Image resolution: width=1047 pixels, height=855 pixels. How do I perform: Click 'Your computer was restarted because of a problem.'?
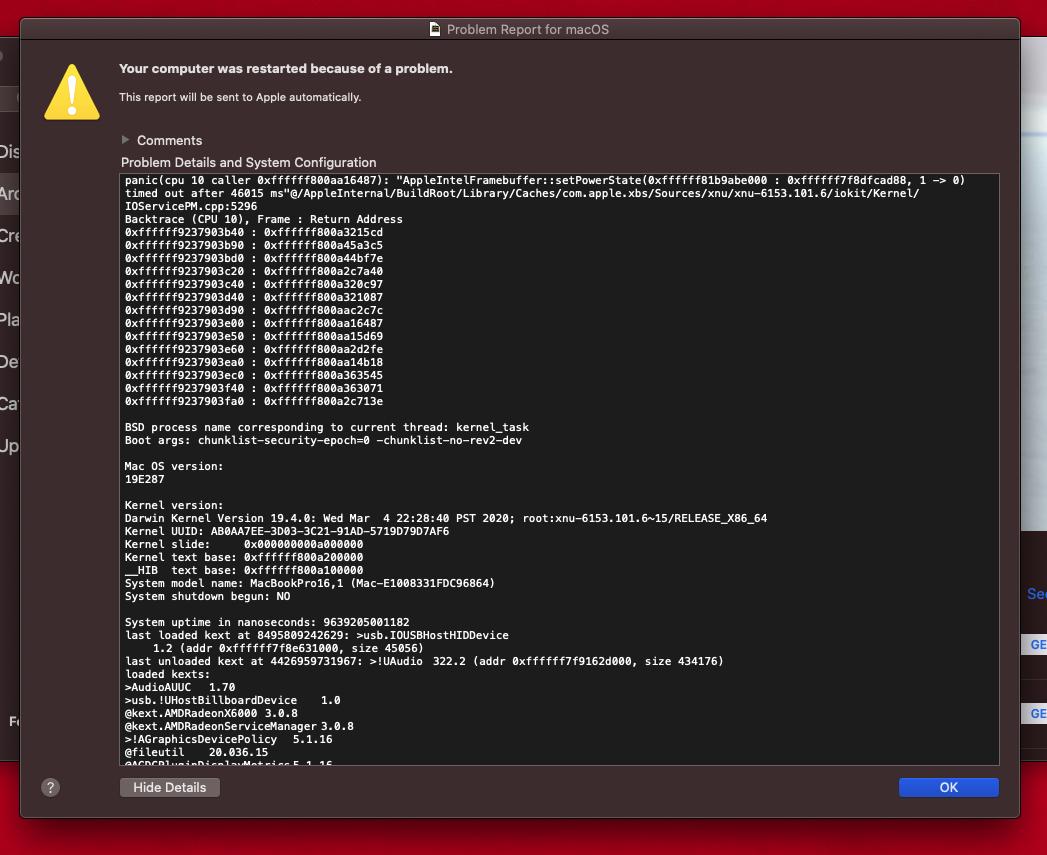tap(286, 68)
